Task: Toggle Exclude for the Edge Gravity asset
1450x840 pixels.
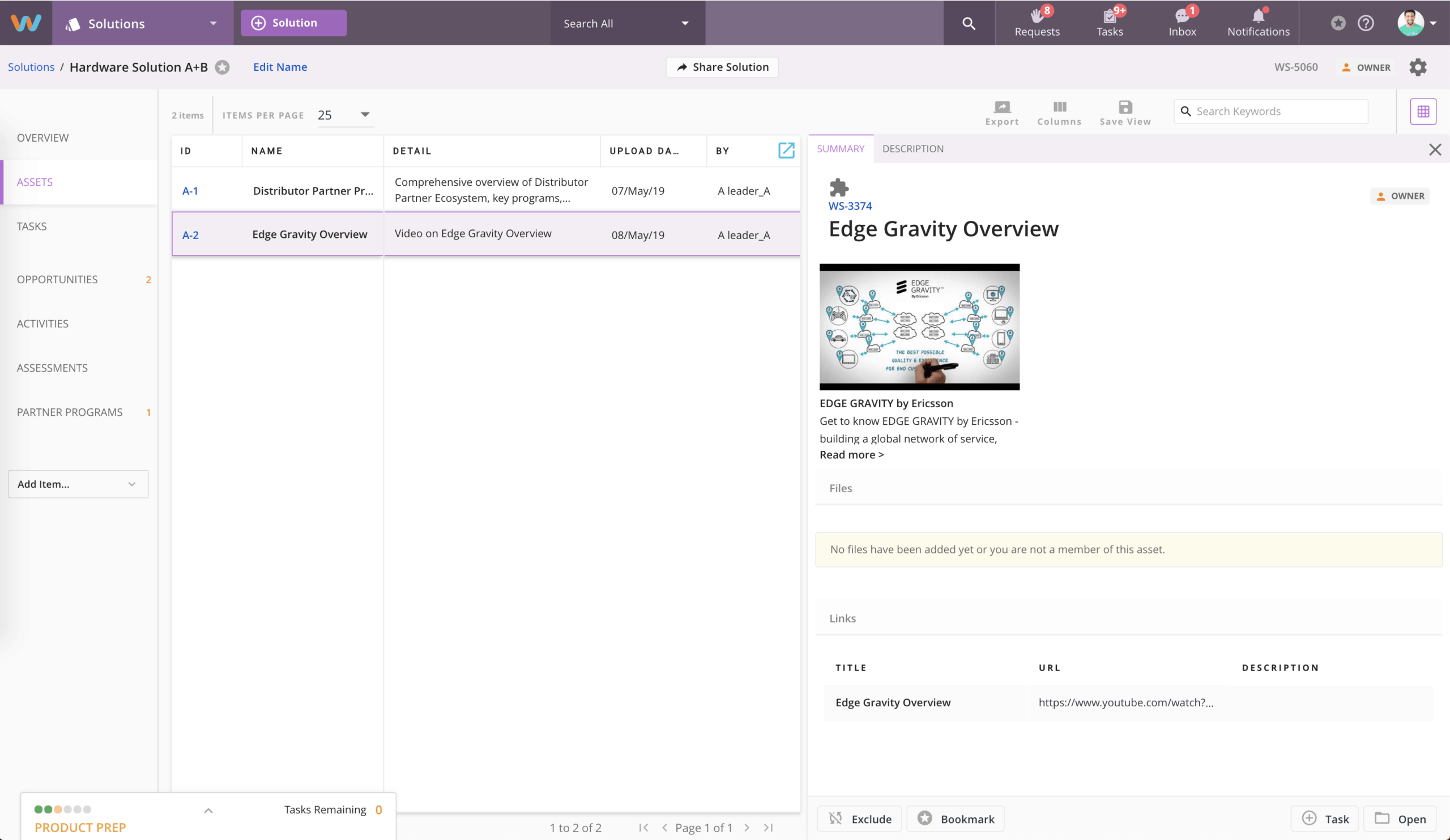Action: click(859, 818)
